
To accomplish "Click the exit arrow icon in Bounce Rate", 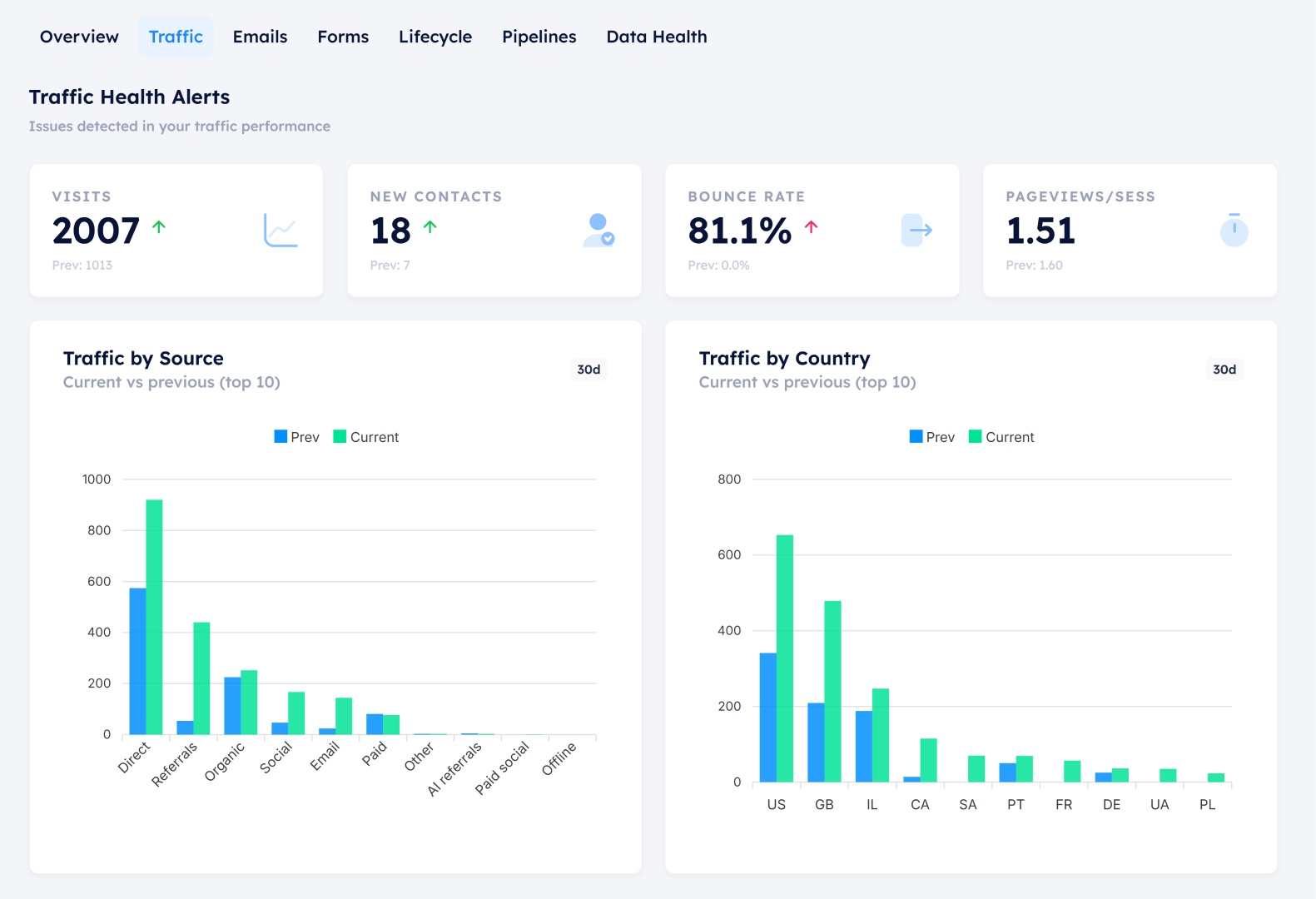I will [x=916, y=231].
